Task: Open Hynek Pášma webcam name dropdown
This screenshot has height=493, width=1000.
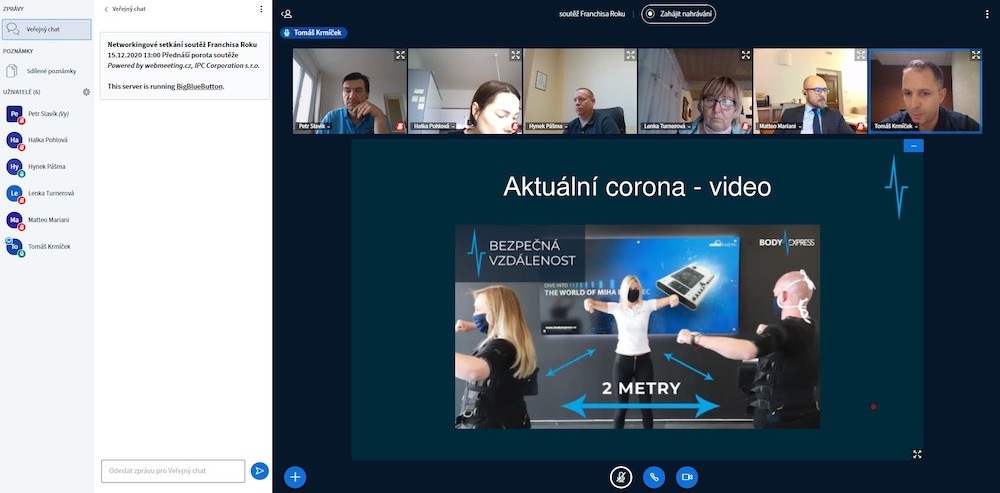Action: pyautogui.click(x=546, y=126)
